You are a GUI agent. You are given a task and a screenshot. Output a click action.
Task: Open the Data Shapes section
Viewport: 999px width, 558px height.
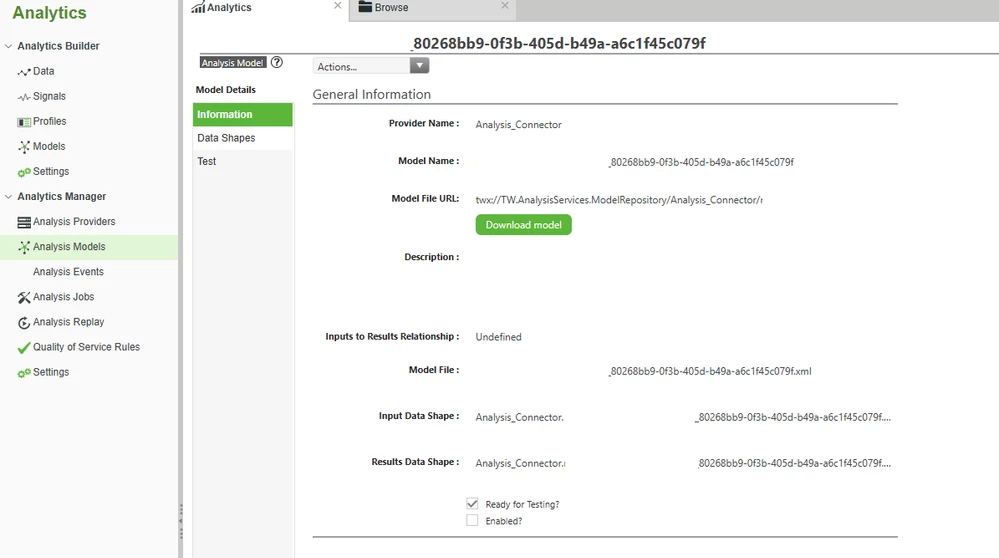point(243,138)
